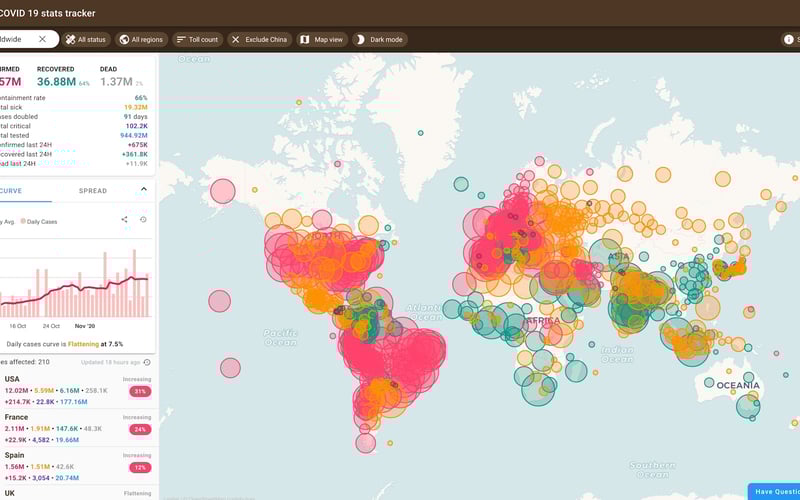The width and height of the screenshot is (800, 500).
Task: Switch to the Spread tab
Action: 93,191
